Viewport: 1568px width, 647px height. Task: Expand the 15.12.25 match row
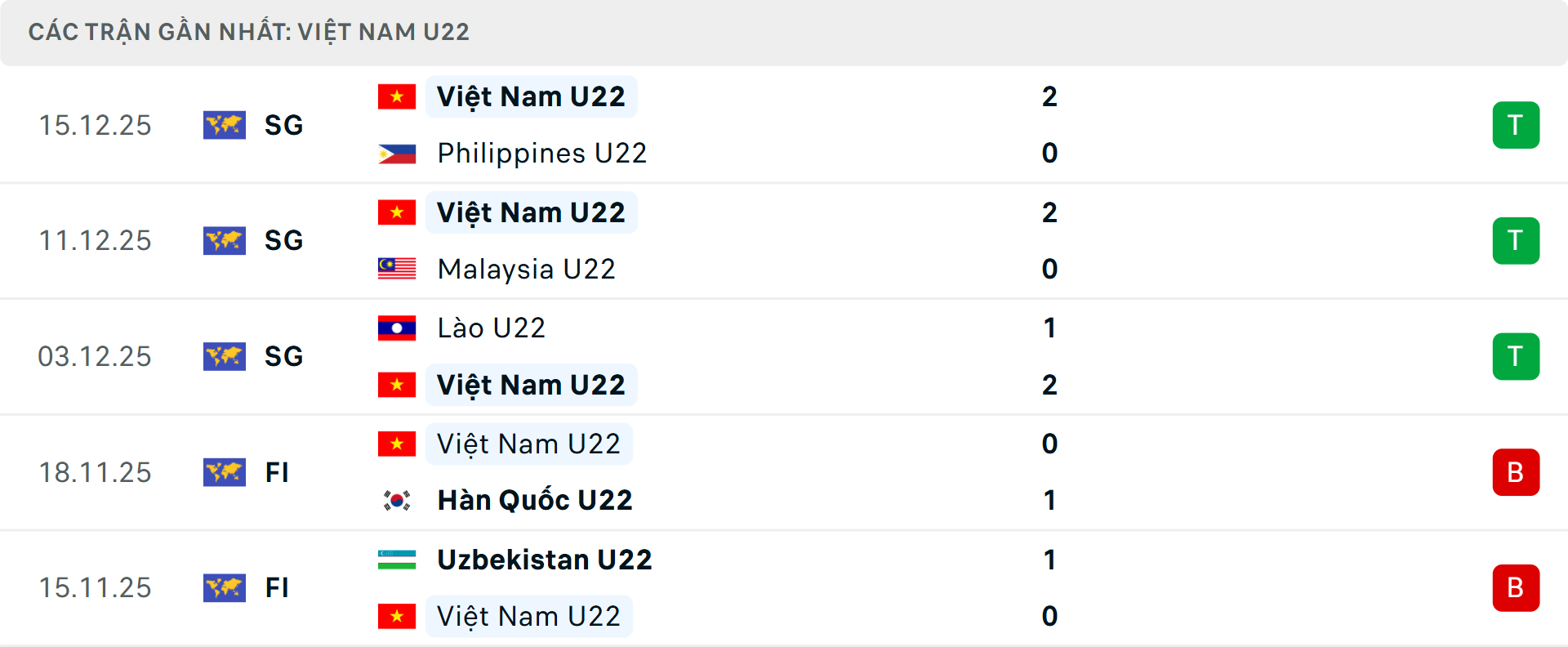[784, 125]
